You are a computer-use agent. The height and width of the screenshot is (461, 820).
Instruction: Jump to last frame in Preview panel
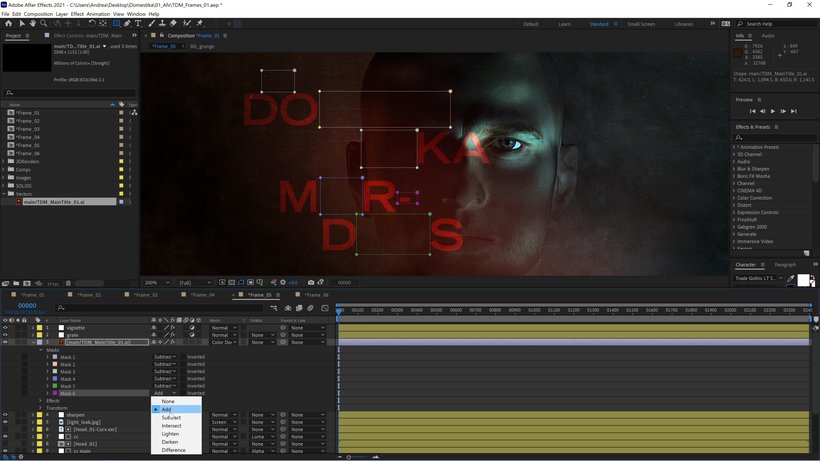[x=794, y=111]
